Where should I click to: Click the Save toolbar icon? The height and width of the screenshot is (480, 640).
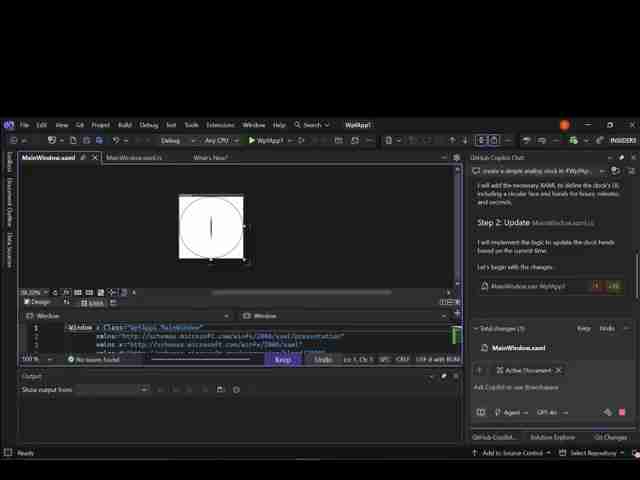[x=87, y=140]
